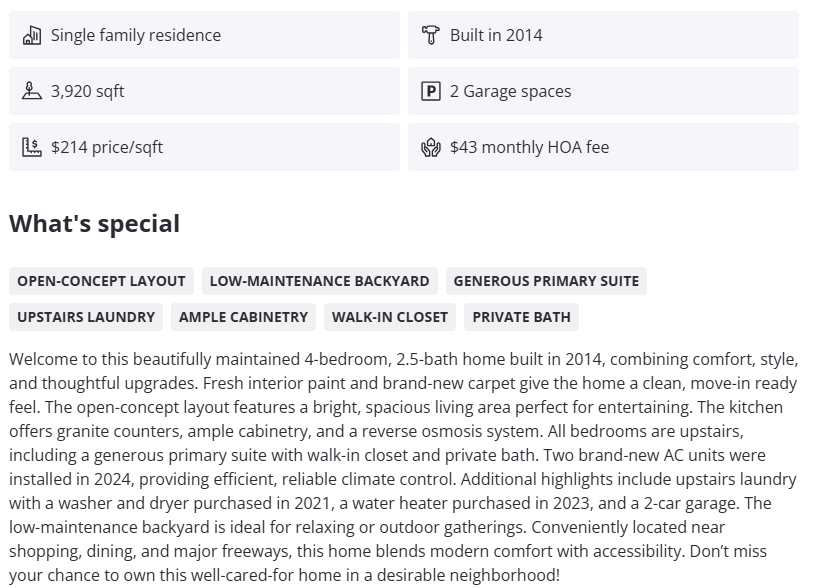Click the Built in 2014 text

496,35
